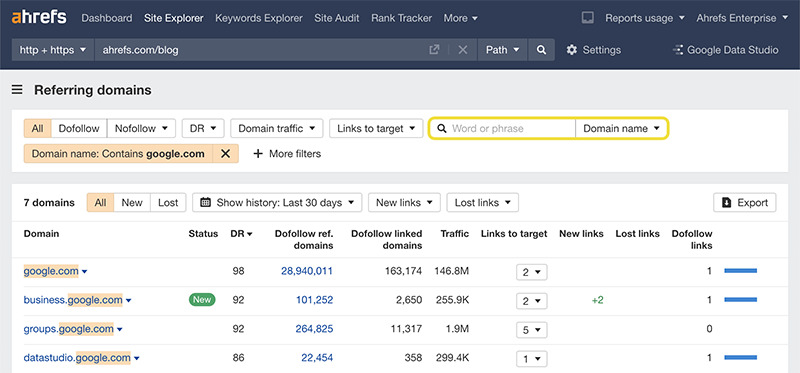Click the Word or phrase input

(x=503, y=128)
